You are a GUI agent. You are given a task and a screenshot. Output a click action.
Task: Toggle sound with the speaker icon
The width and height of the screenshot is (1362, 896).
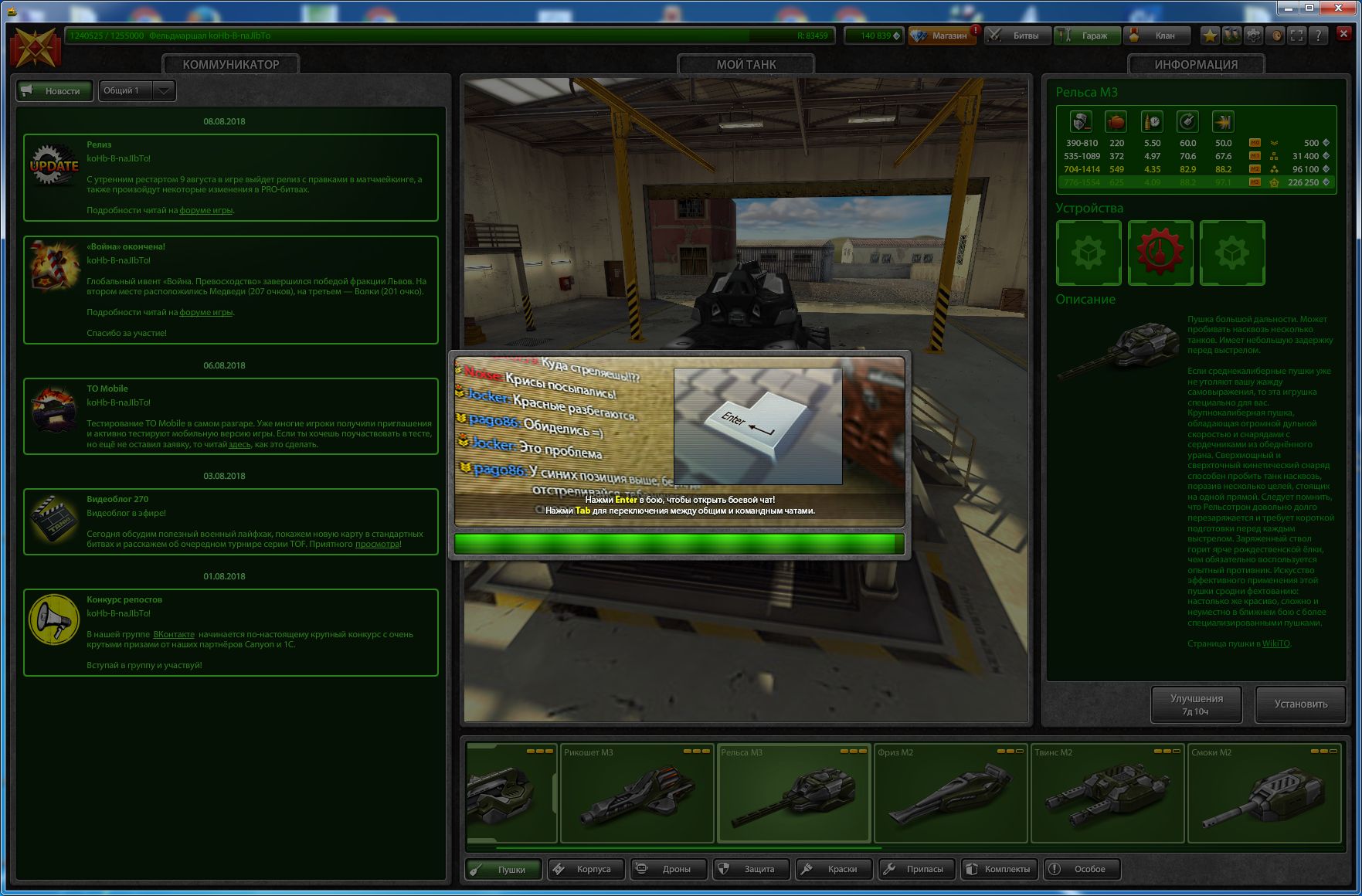1275,36
